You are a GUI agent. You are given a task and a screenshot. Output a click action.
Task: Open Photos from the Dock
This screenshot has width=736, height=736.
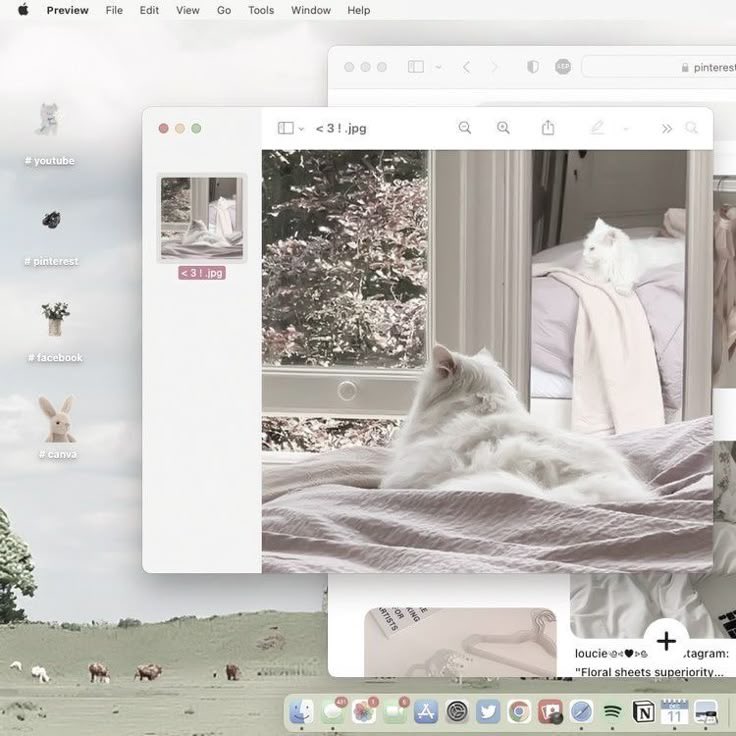(364, 712)
